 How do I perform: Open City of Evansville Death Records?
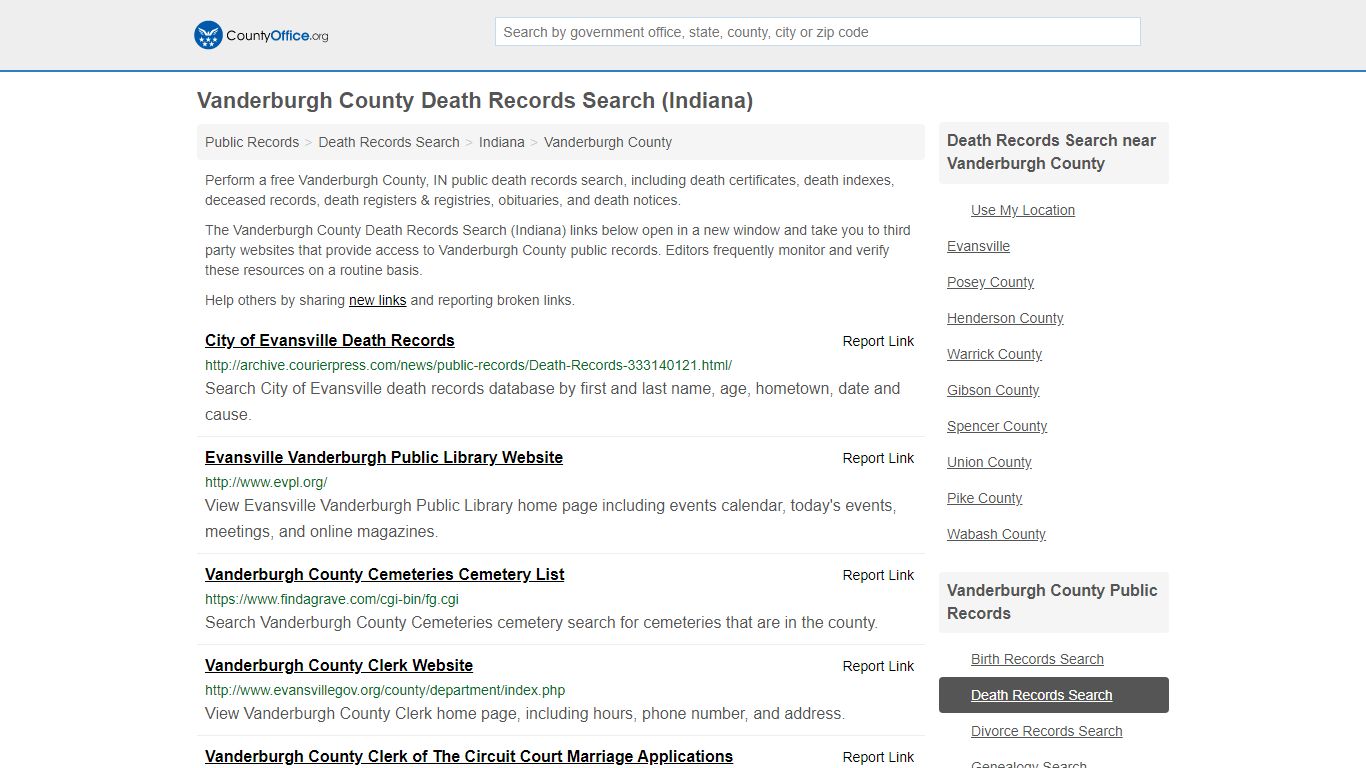pyautogui.click(x=330, y=340)
